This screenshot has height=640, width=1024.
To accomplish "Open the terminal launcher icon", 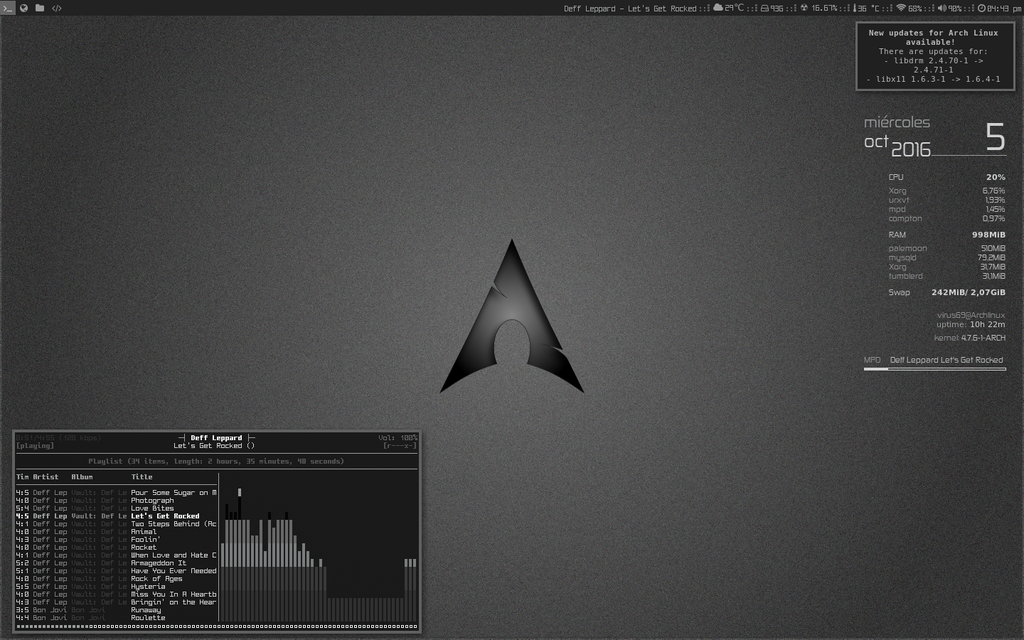I will pyautogui.click(x=7, y=8).
